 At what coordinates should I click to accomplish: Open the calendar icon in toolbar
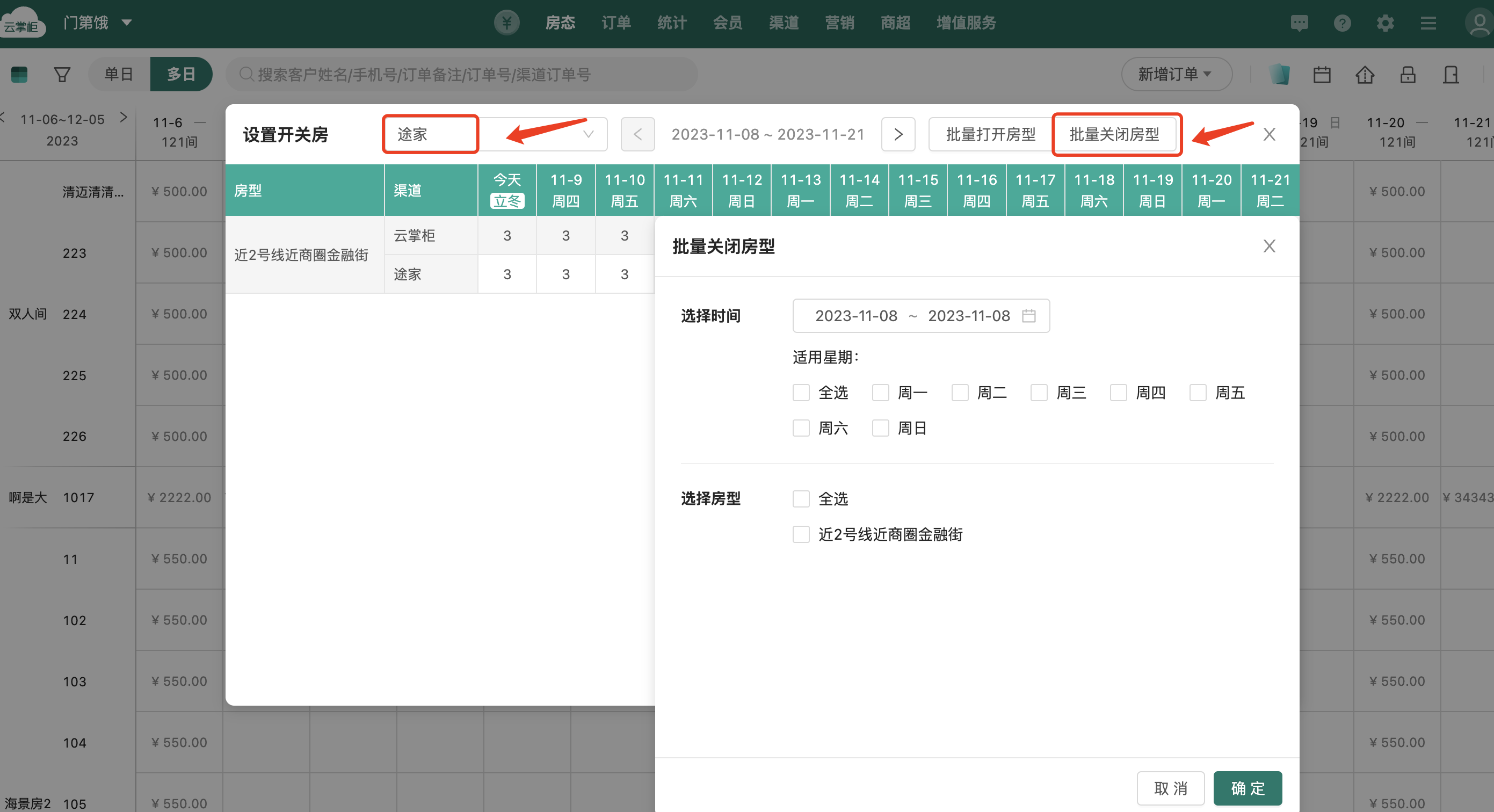(1322, 74)
